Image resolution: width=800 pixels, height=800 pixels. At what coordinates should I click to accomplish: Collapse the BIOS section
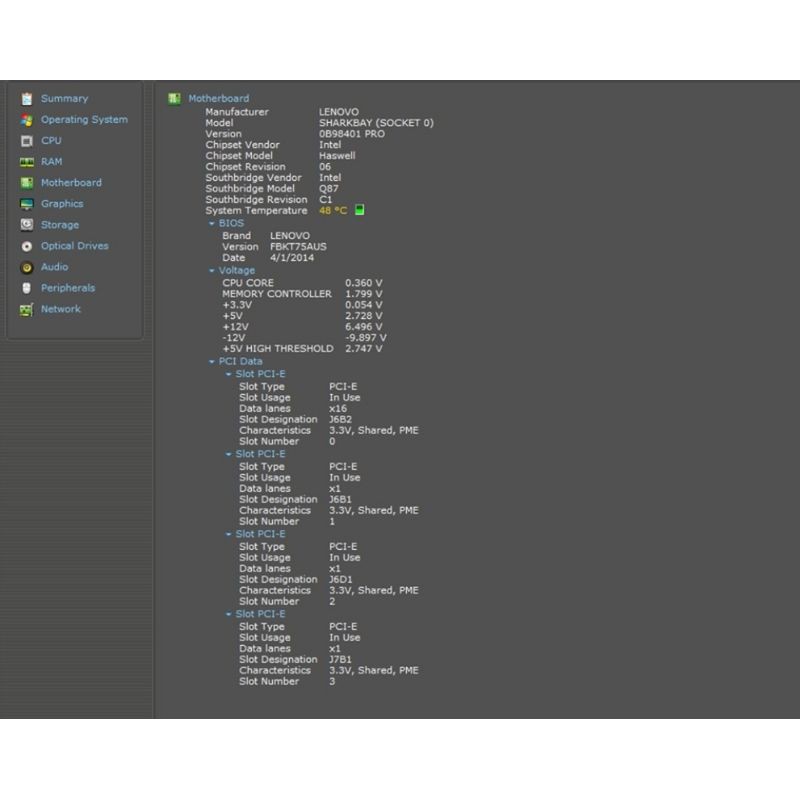212,224
